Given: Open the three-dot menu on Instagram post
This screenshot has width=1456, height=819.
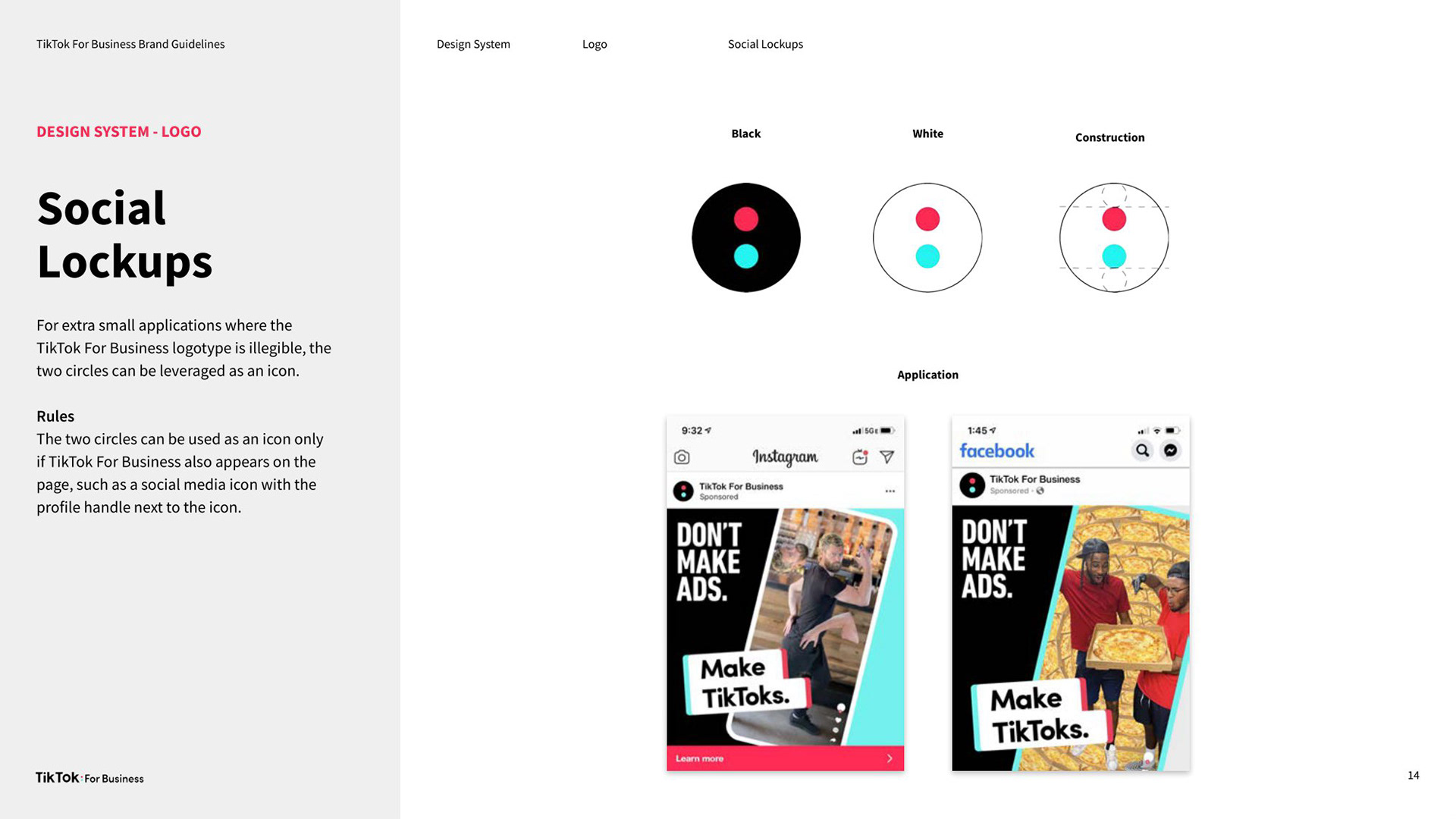Looking at the screenshot, I should pos(890,491).
